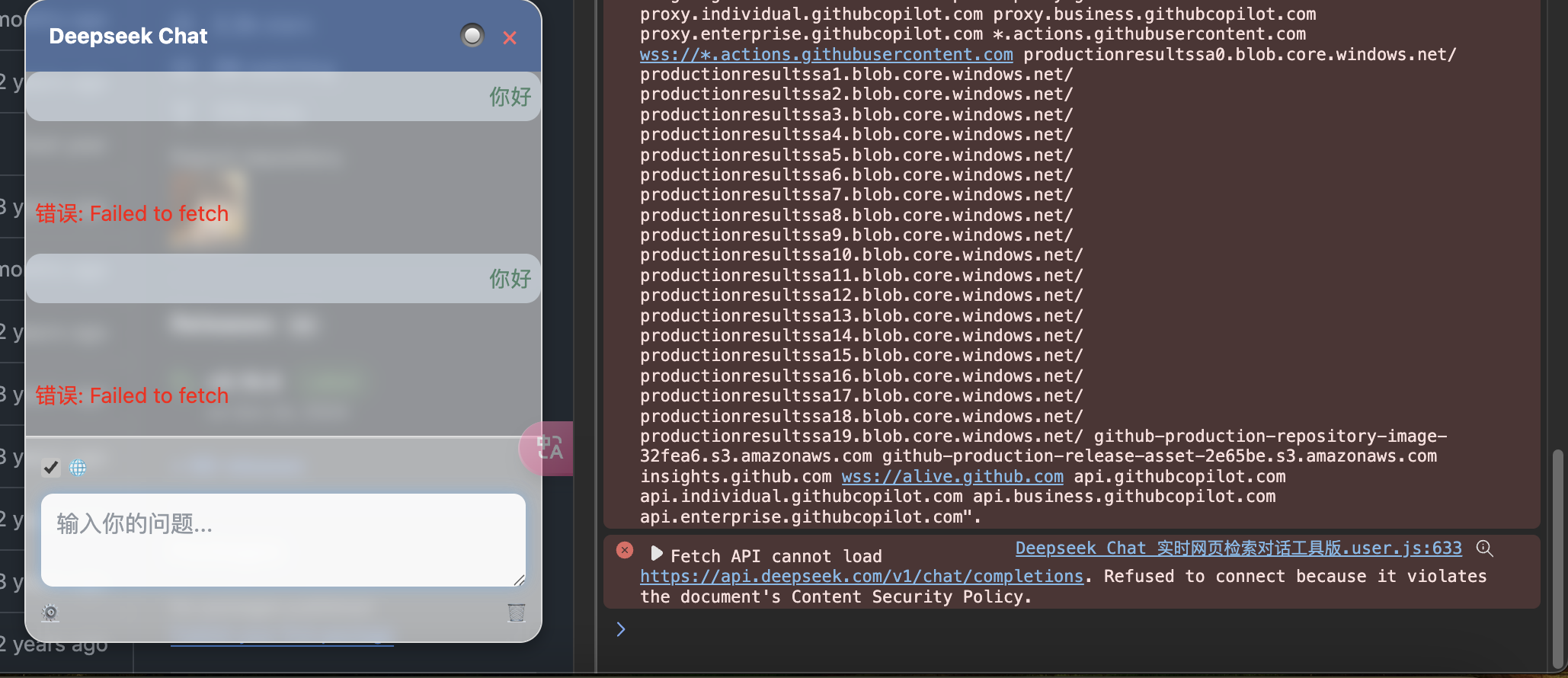The height and width of the screenshot is (678, 1568).
Task: Open Deepseek Chat user.js:633 source link
Action: [x=1238, y=548]
